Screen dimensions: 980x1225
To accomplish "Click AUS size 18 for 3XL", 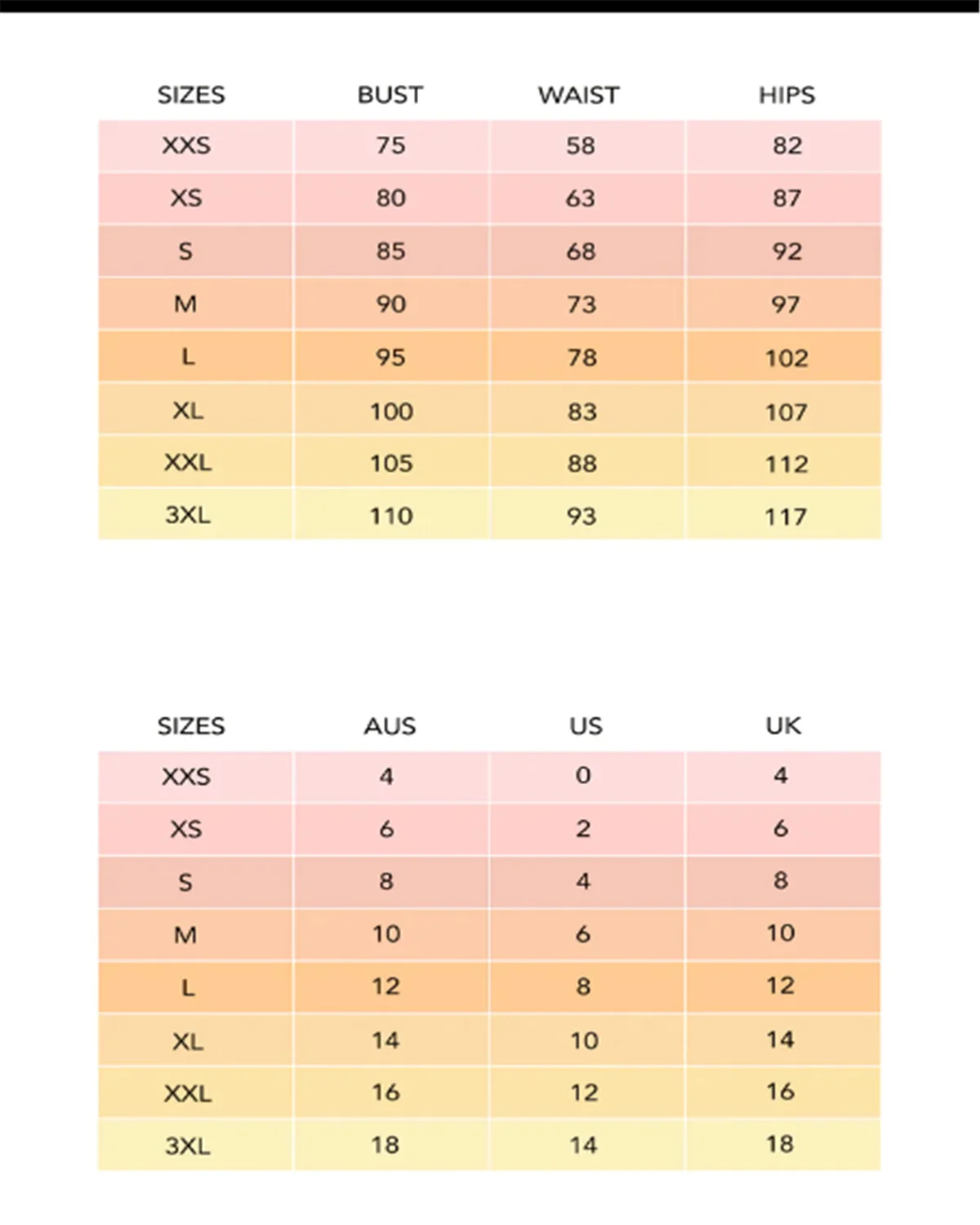I will click(x=385, y=1145).
